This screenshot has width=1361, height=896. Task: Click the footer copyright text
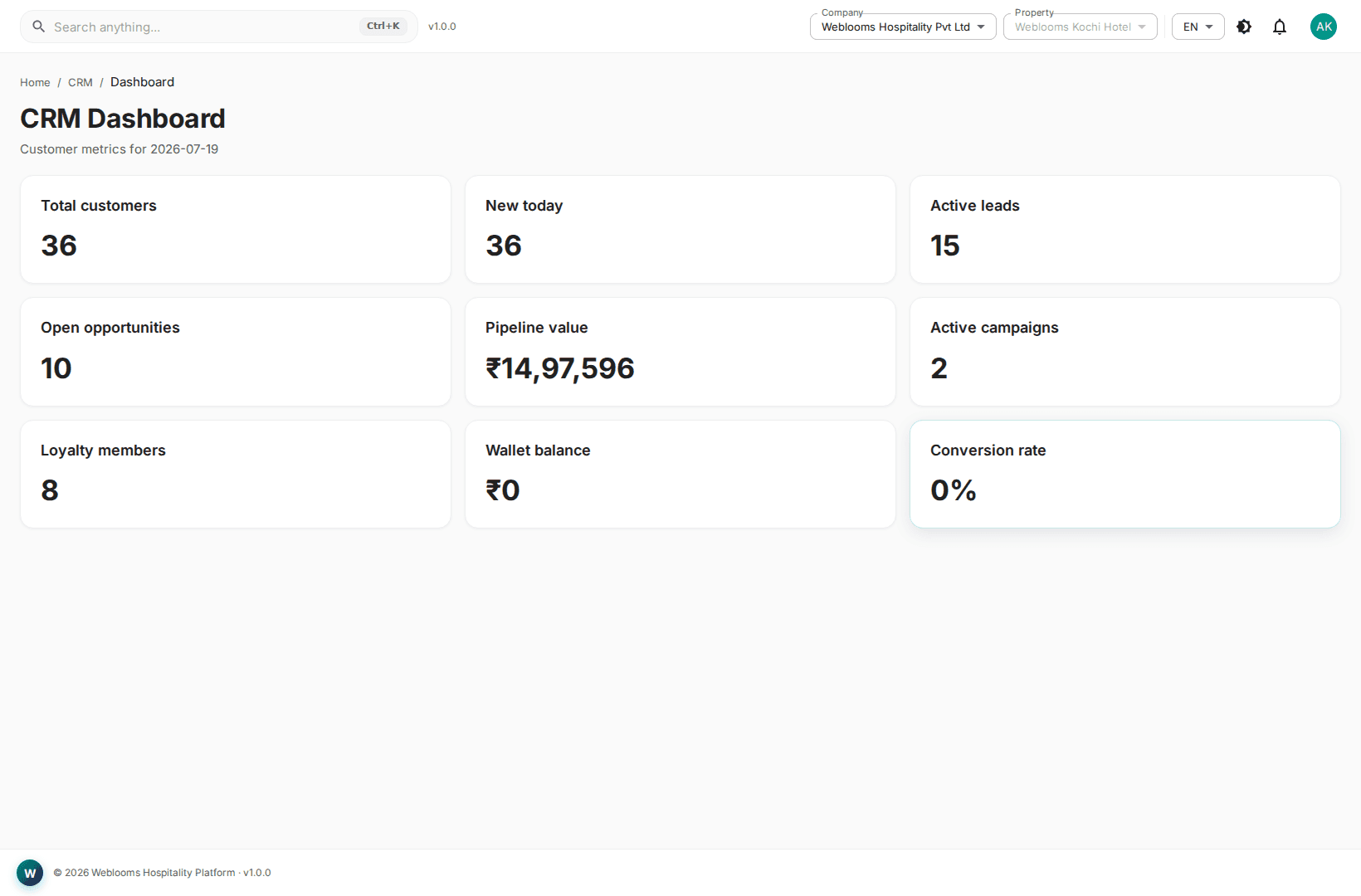tap(162, 873)
